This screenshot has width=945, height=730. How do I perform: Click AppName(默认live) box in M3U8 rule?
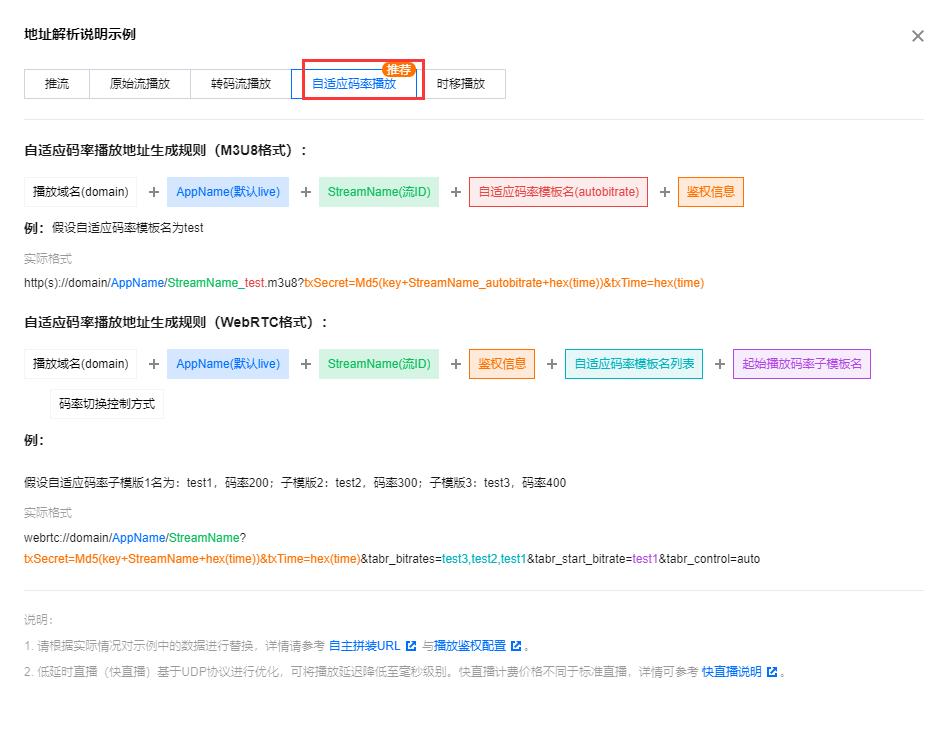[228, 192]
